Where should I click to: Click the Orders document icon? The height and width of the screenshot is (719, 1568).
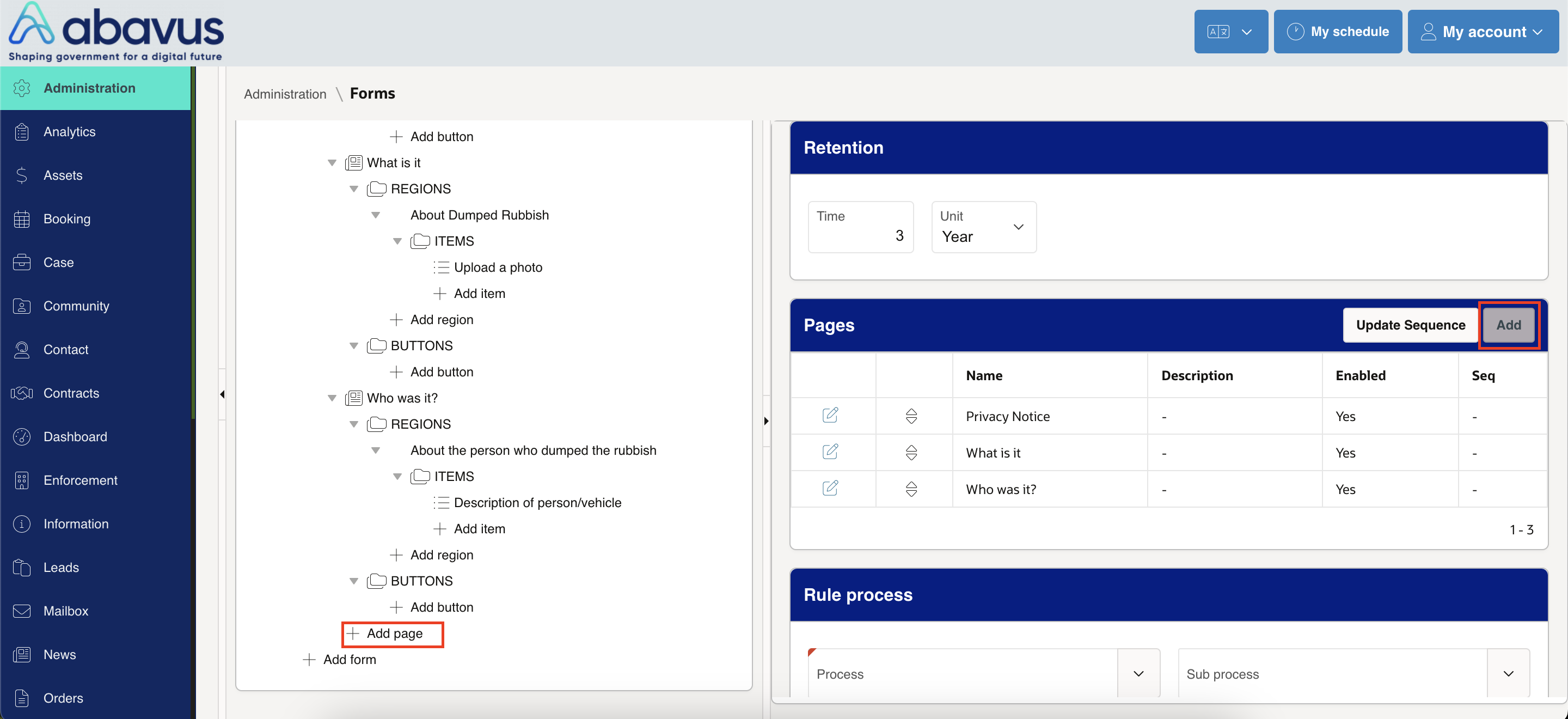click(22, 698)
